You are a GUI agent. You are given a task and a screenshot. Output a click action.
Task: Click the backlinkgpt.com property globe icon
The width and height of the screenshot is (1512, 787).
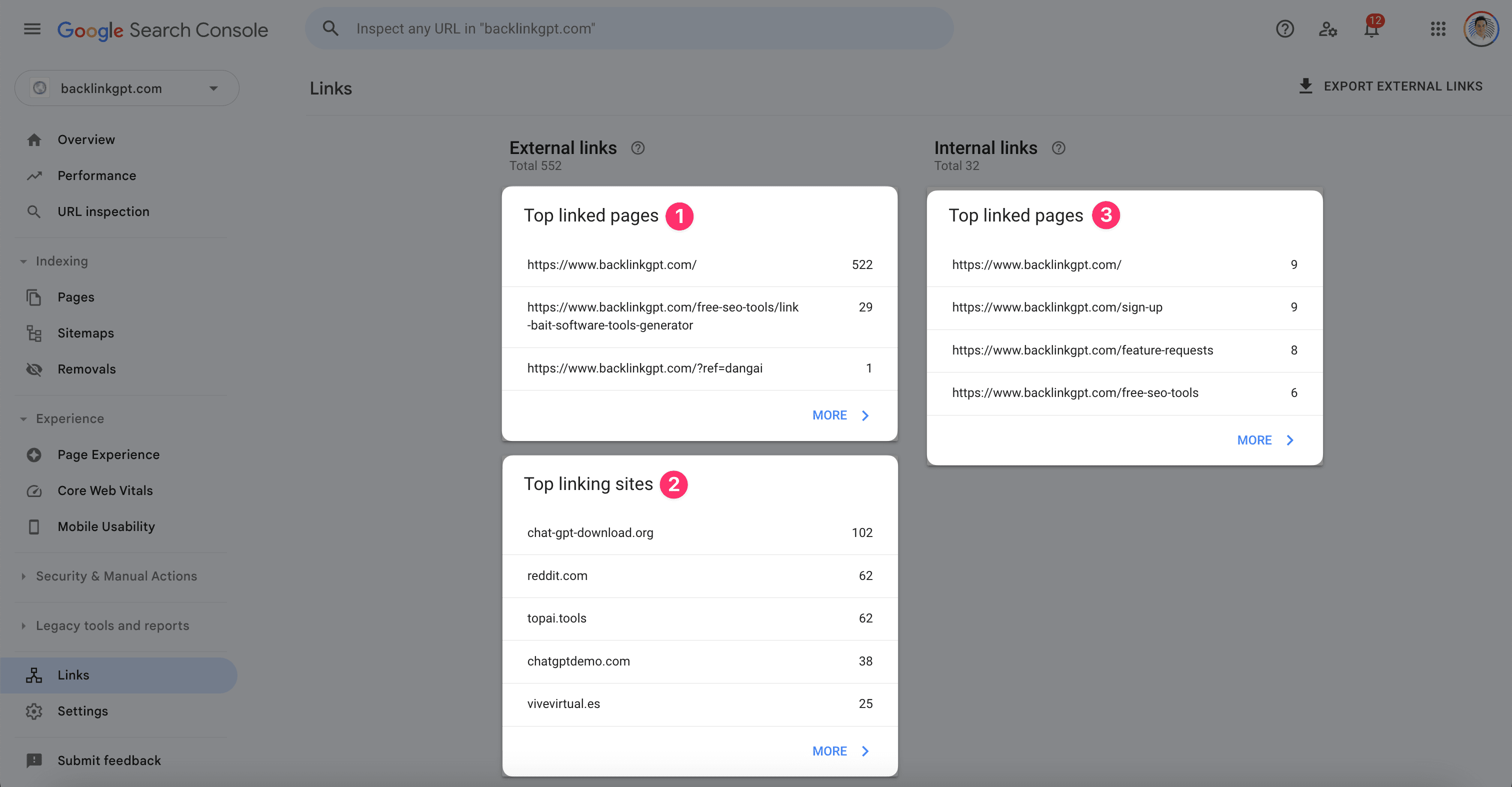40,88
